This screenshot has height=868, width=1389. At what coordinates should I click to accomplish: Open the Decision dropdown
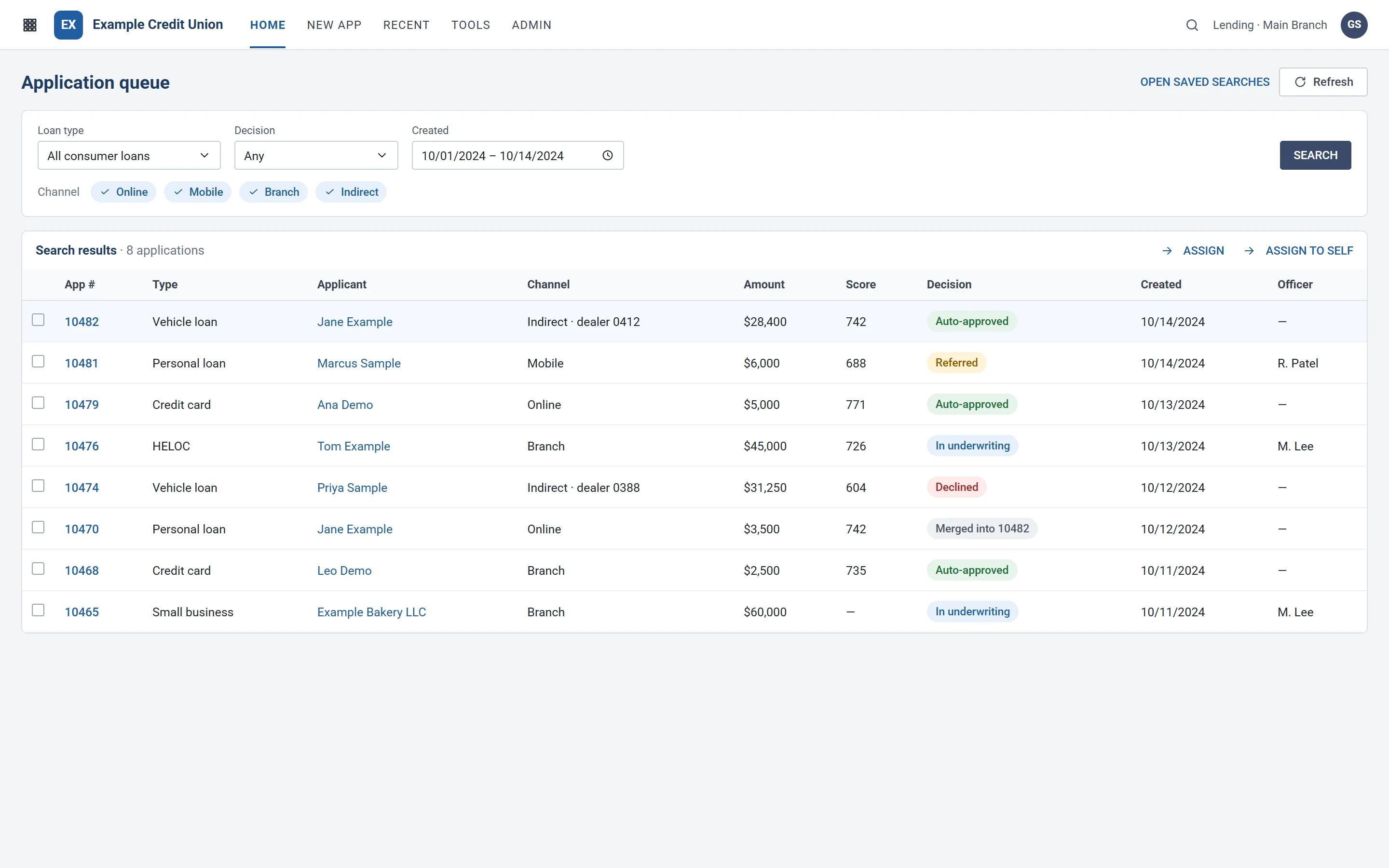pyautogui.click(x=316, y=156)
